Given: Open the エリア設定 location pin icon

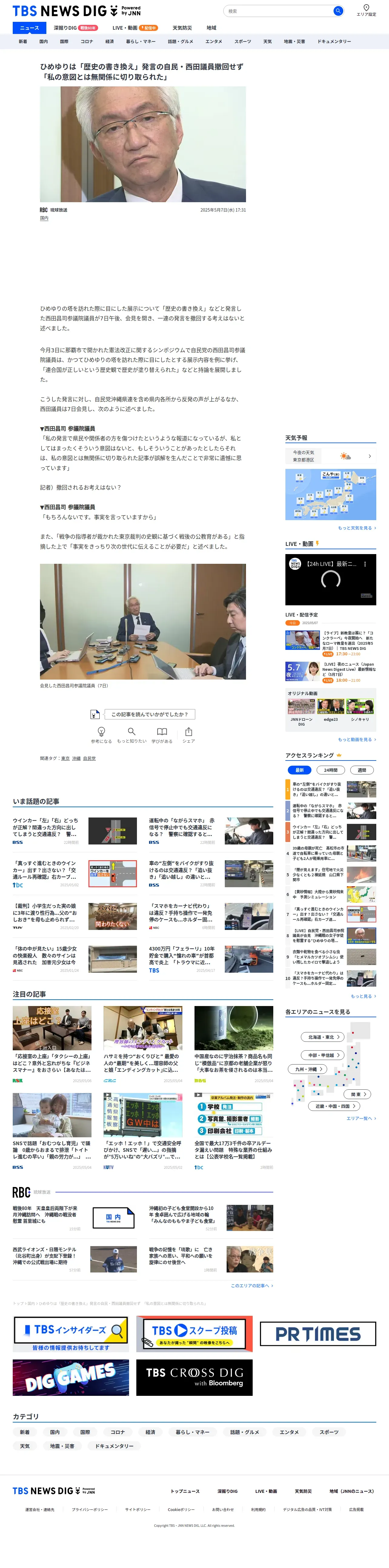Looking at the screenshot, I should pyautogui.click(x=367, y=8).
